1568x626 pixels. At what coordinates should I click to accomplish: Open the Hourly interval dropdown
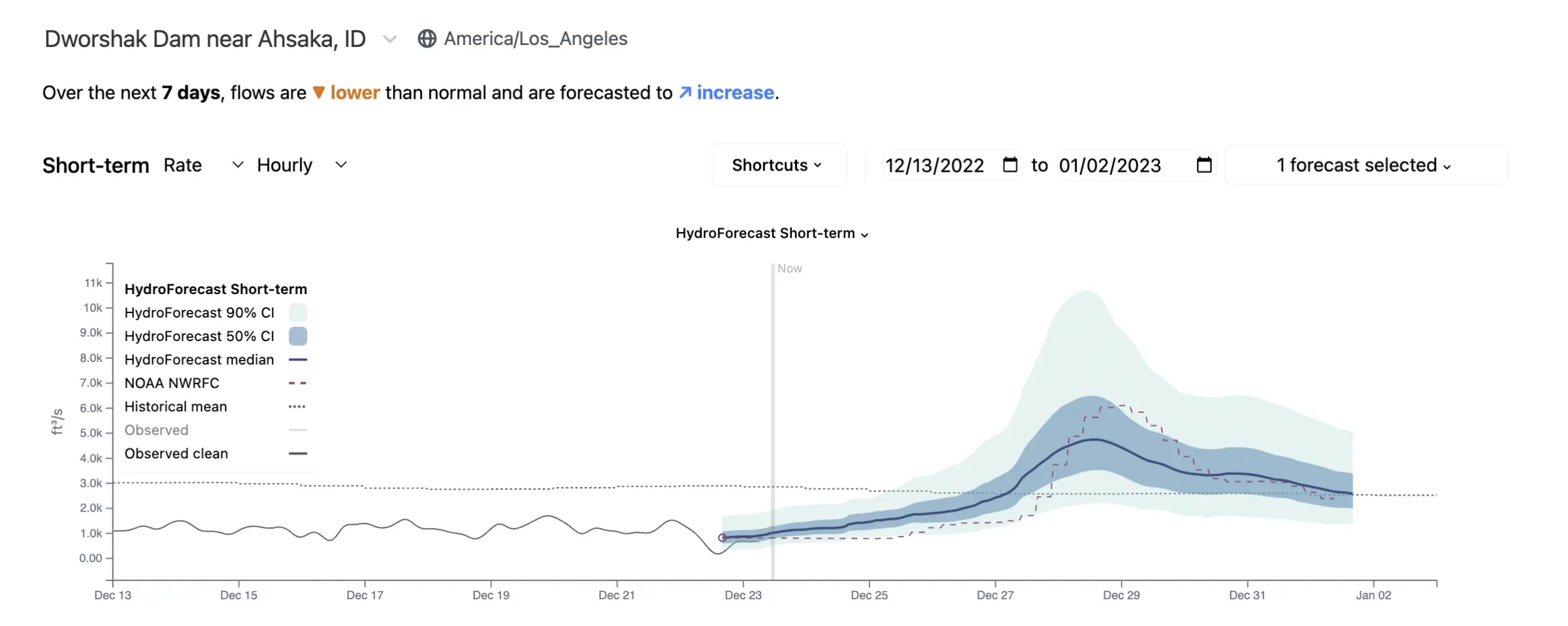click(x=302, y=165)
